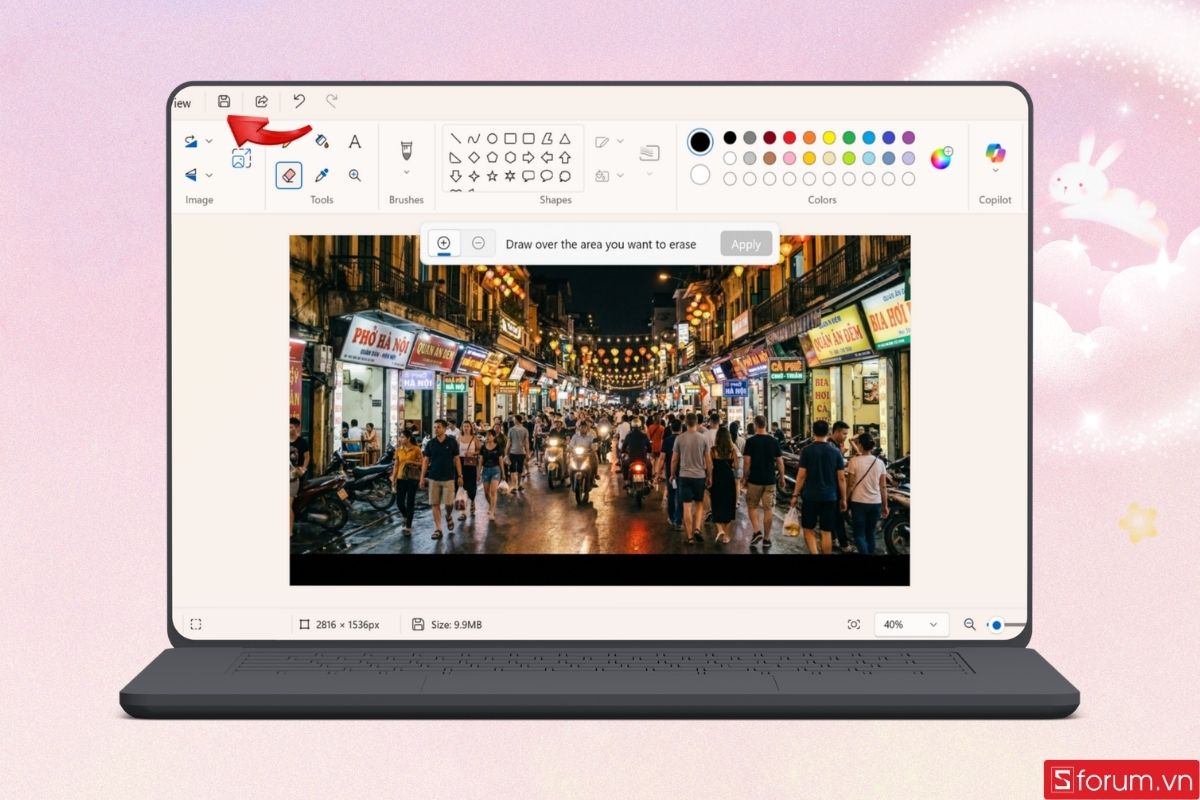
Task: Expand the Flip options dropdown
Action: pyautogui.click(x=209, y=175)
